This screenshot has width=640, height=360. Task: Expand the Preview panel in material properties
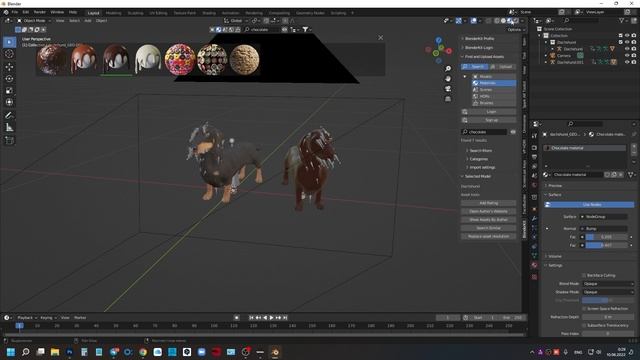point(554,186)
